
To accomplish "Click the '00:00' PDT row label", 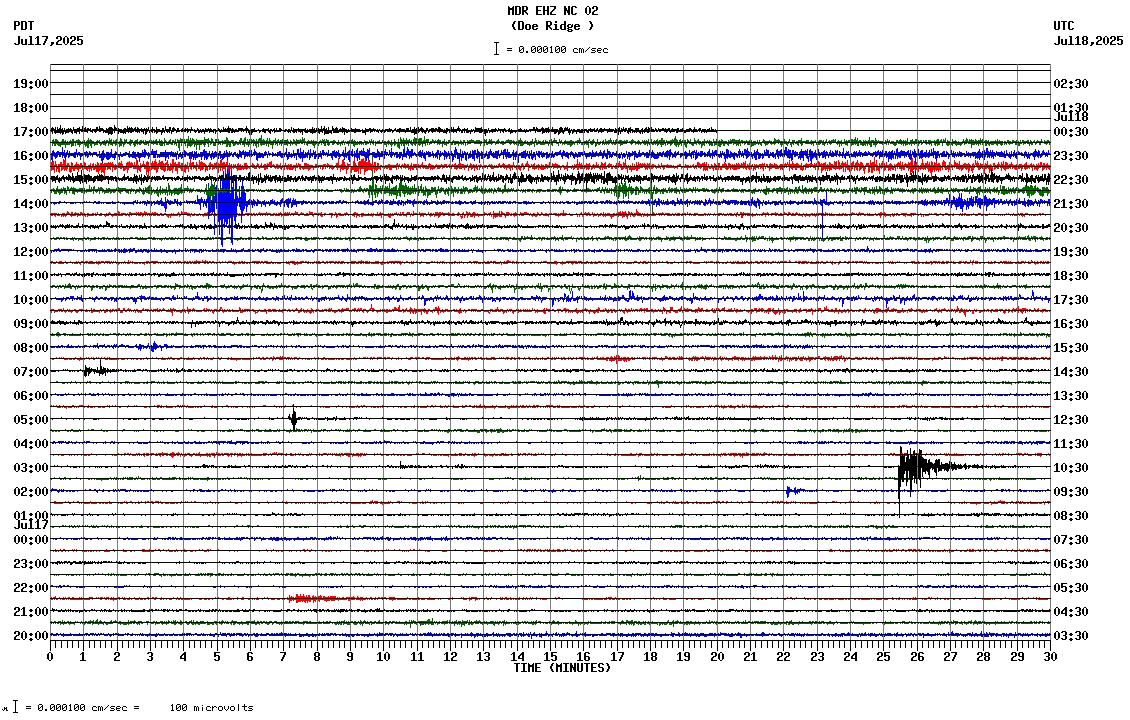I will 31,540.
